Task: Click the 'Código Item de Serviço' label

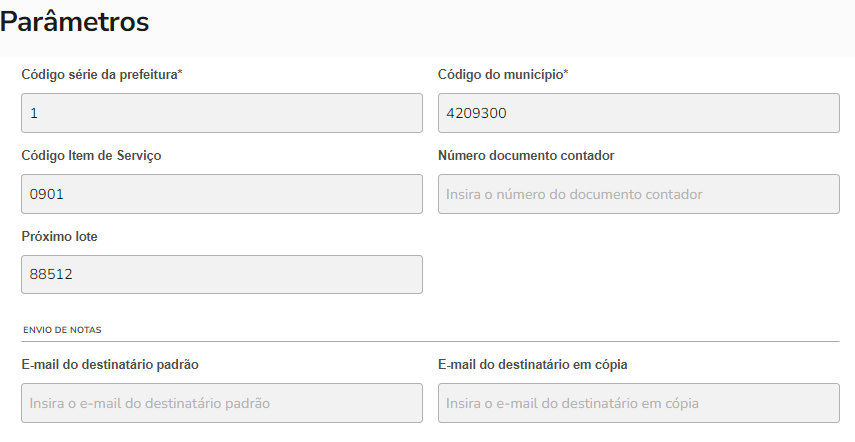Action: click(91, 155)
